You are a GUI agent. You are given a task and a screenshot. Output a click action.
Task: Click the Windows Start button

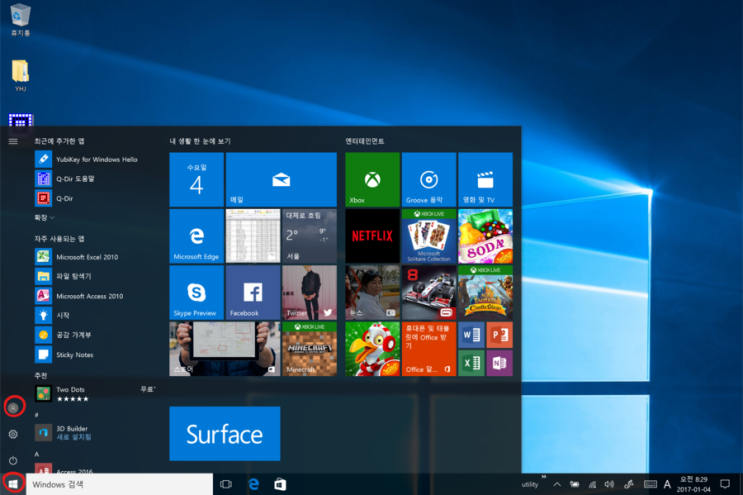(13, 484)
